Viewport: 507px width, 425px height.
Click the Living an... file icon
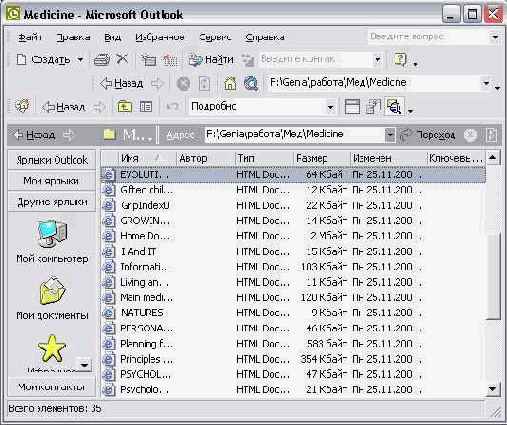[x=108, y=283]
